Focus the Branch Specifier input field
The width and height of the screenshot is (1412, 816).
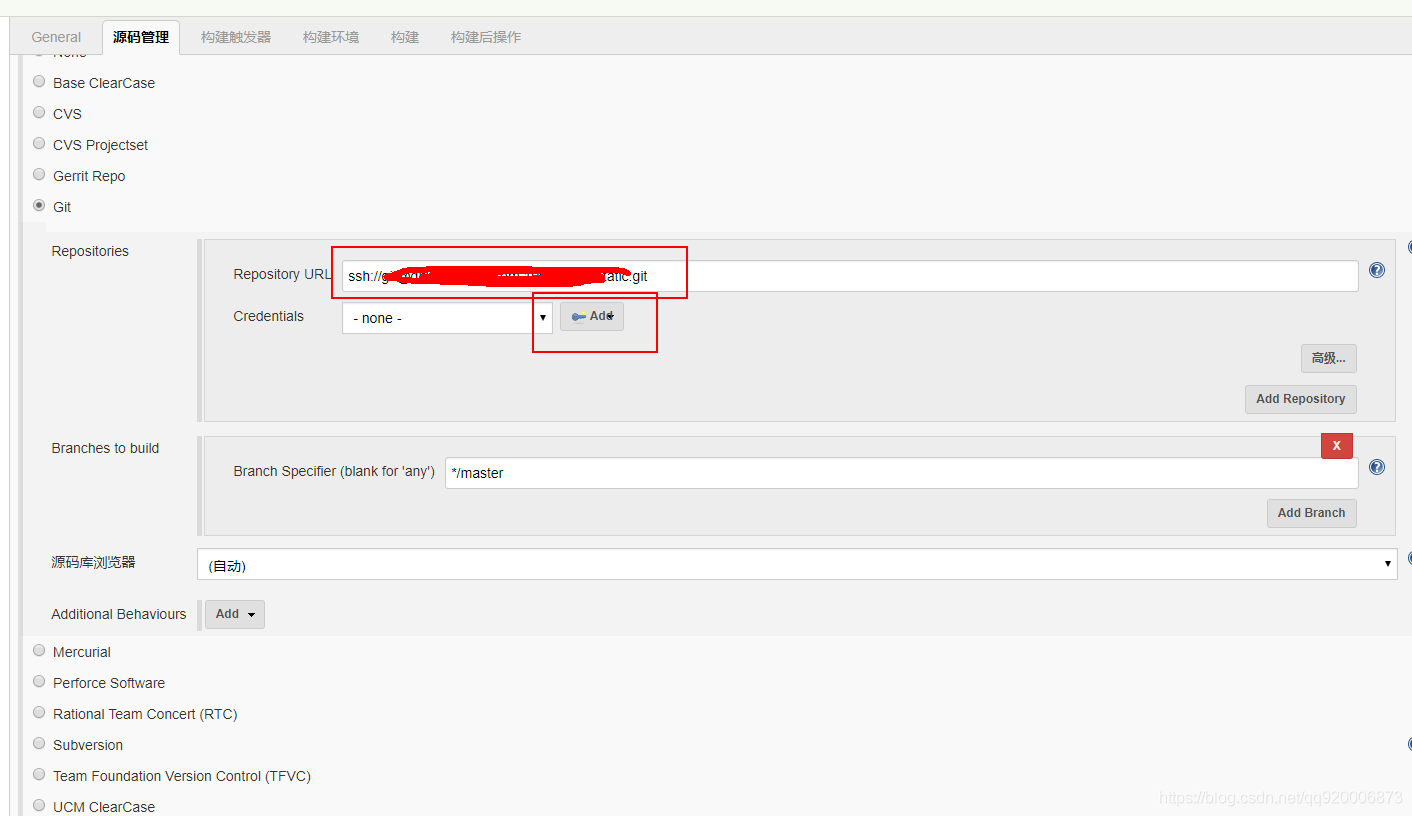click(902, 473)
